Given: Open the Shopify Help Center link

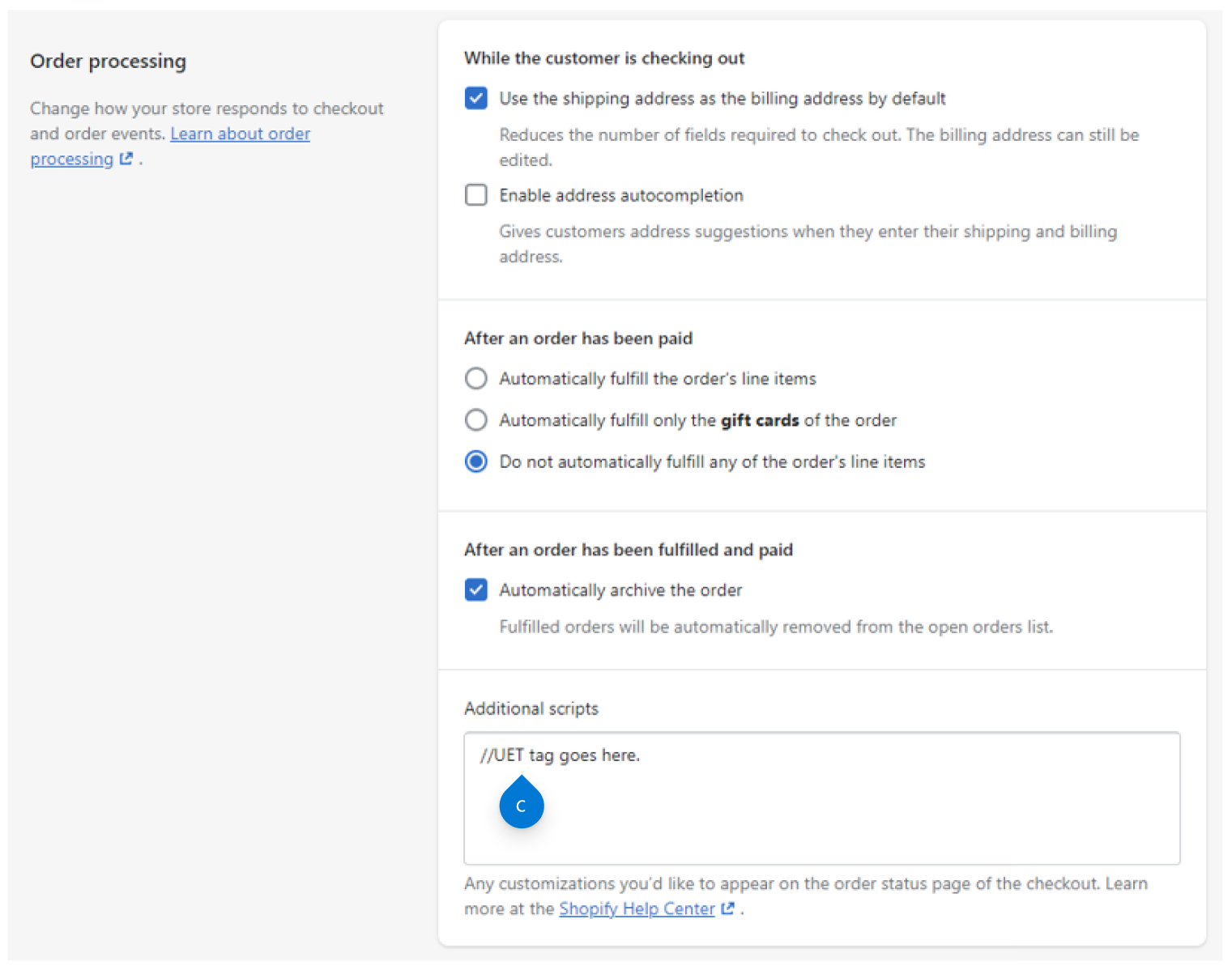Looking at the screenshot, I should point(637,908).
